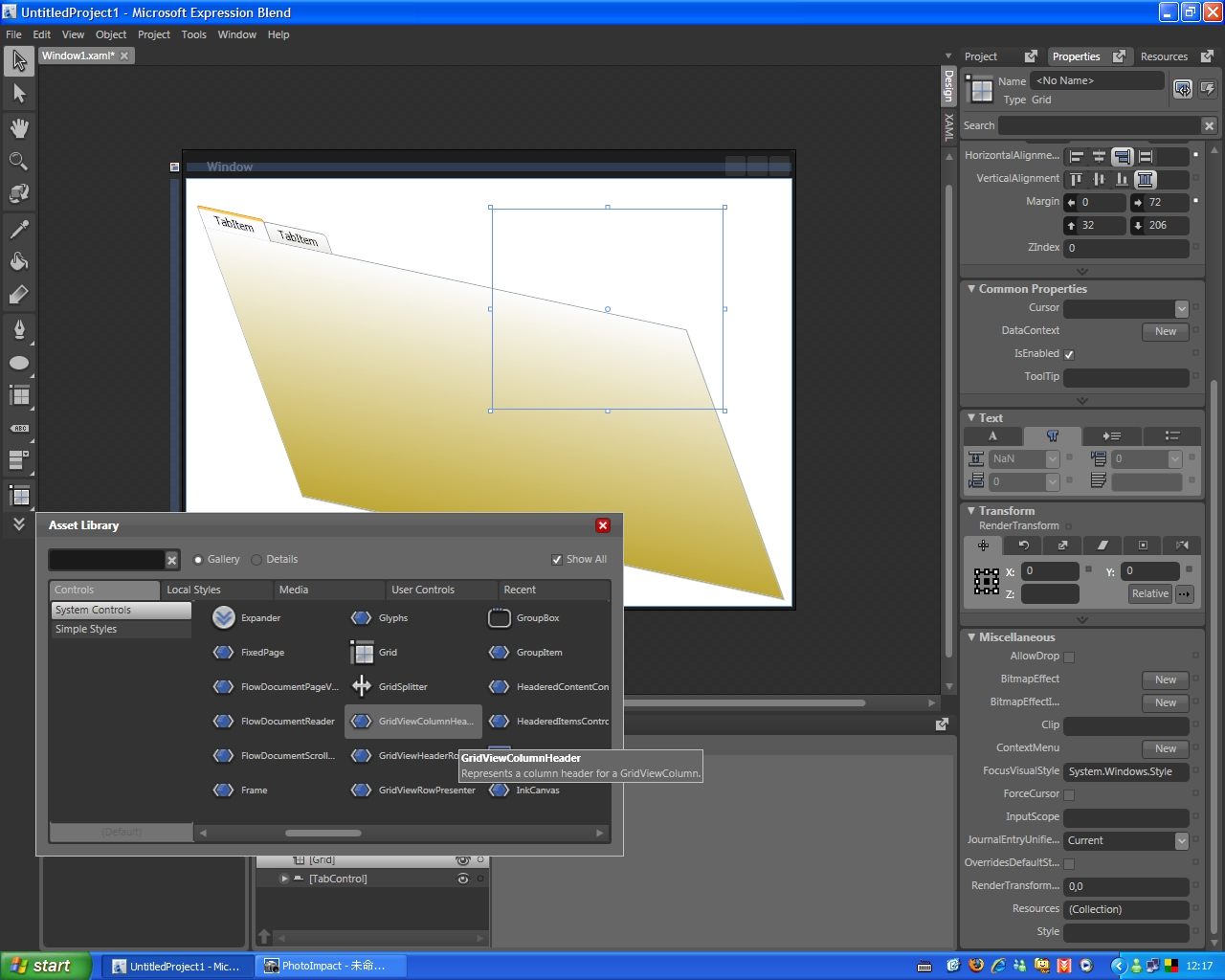The height and width of the screenshot is (980, 1225).
Task: Choose the Grid layout panel tool
Action: click(x=19, y=395)
